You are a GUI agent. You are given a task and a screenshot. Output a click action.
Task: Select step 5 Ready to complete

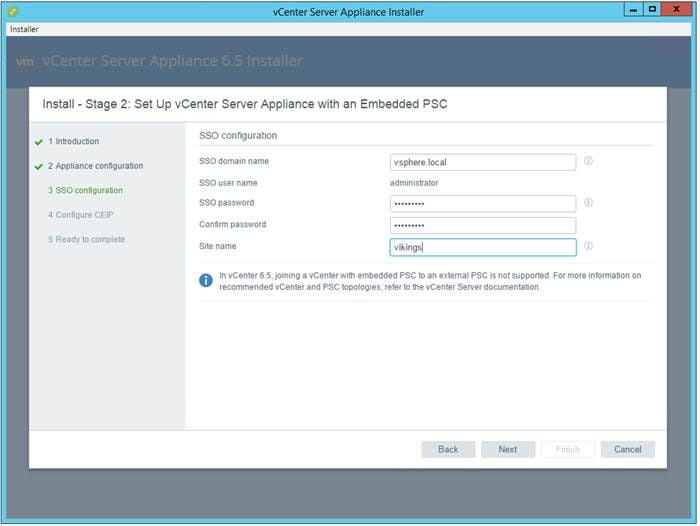tap(87, 239)
